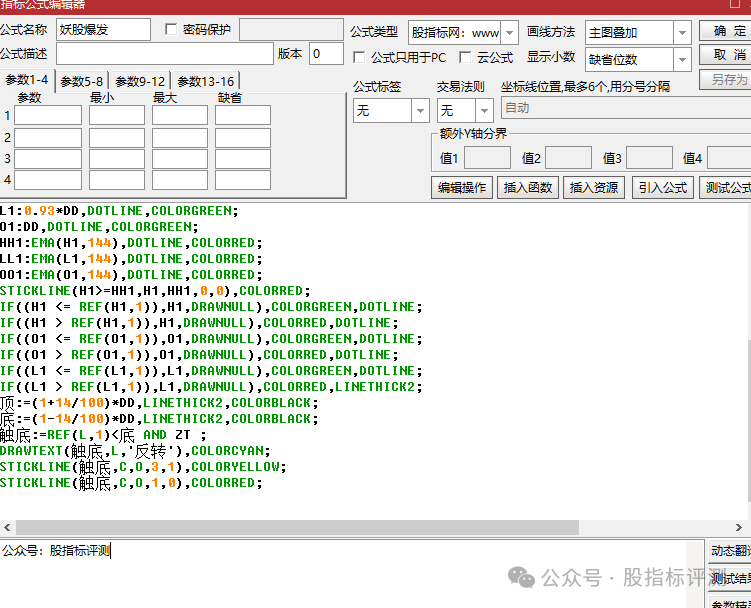Click the code editor horizontal scrollbar
The height and width of the screenshot is (608, 751).
coord(300,527)
